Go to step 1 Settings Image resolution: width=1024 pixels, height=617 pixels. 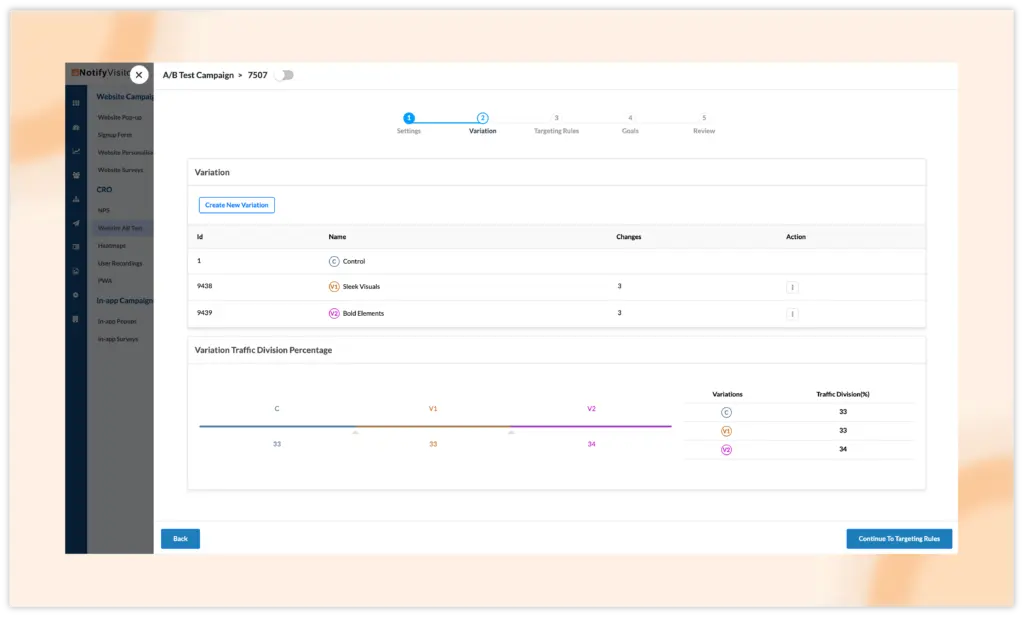pyautogui.click(x=409, y=118)
